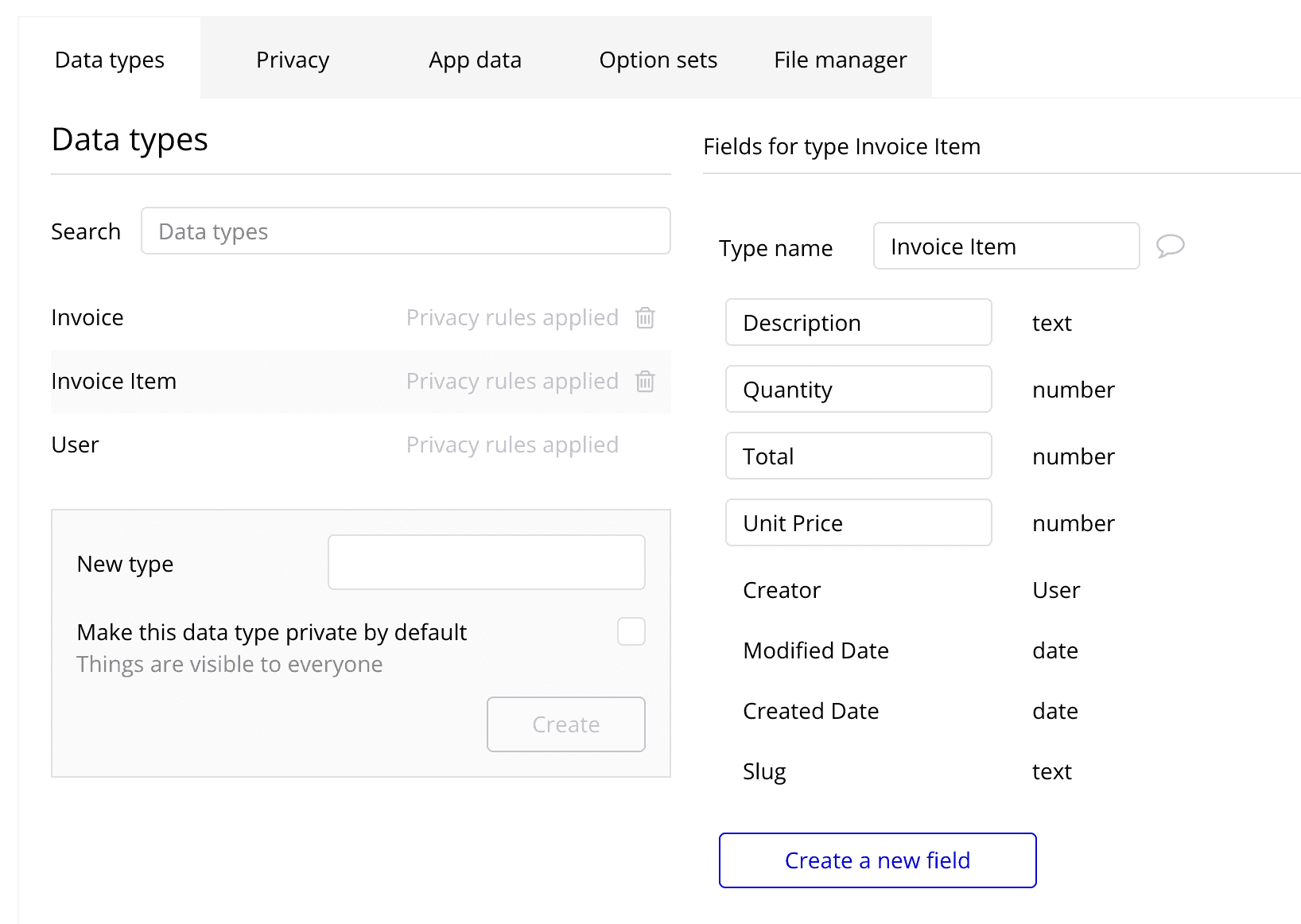Open the comment bubble beside Type name
The image size is (1301, 924).
[1170, 247]
